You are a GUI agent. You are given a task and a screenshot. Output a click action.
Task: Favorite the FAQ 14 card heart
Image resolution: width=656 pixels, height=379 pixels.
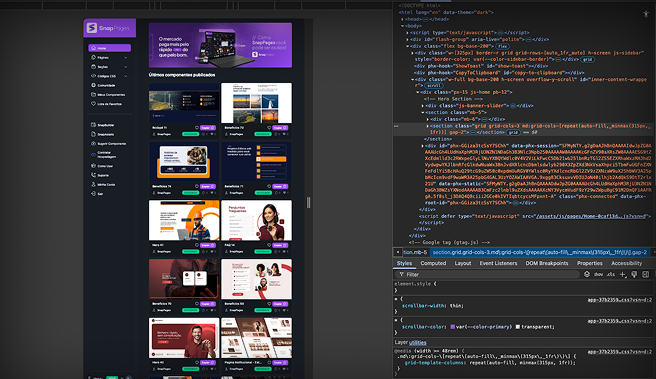tap(269, 245)
